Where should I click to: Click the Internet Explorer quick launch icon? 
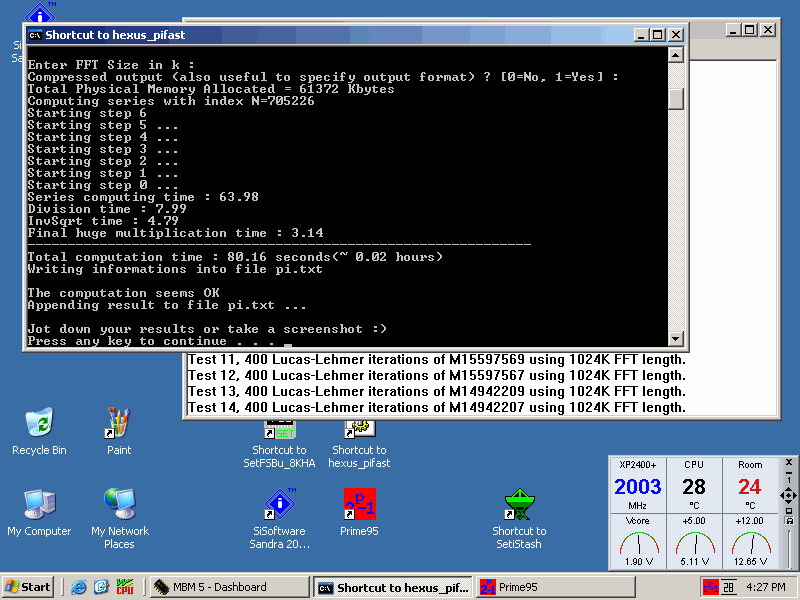79,587
